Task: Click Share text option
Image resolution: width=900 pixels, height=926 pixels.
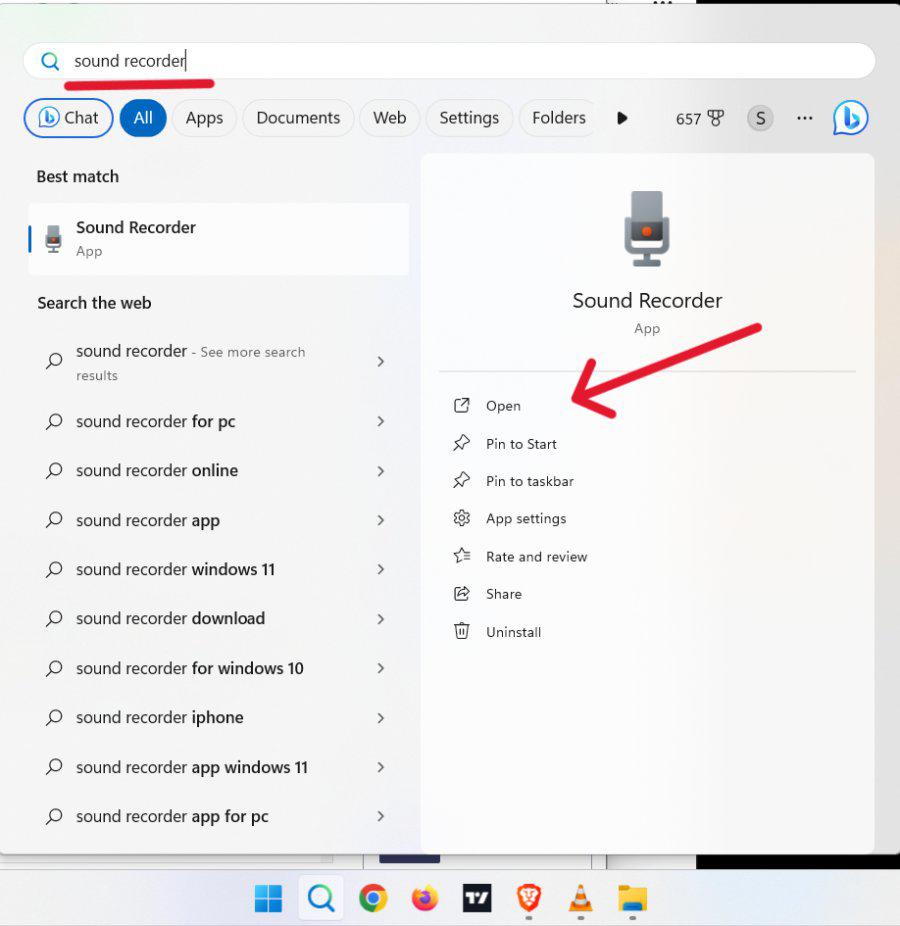Action: pos(504,594)
